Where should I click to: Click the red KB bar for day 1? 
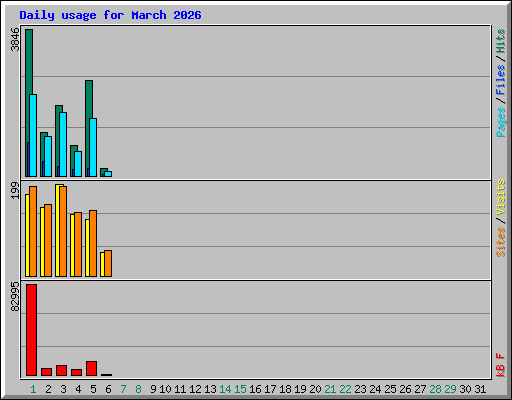pyautogui.click(x=31, y=330)
